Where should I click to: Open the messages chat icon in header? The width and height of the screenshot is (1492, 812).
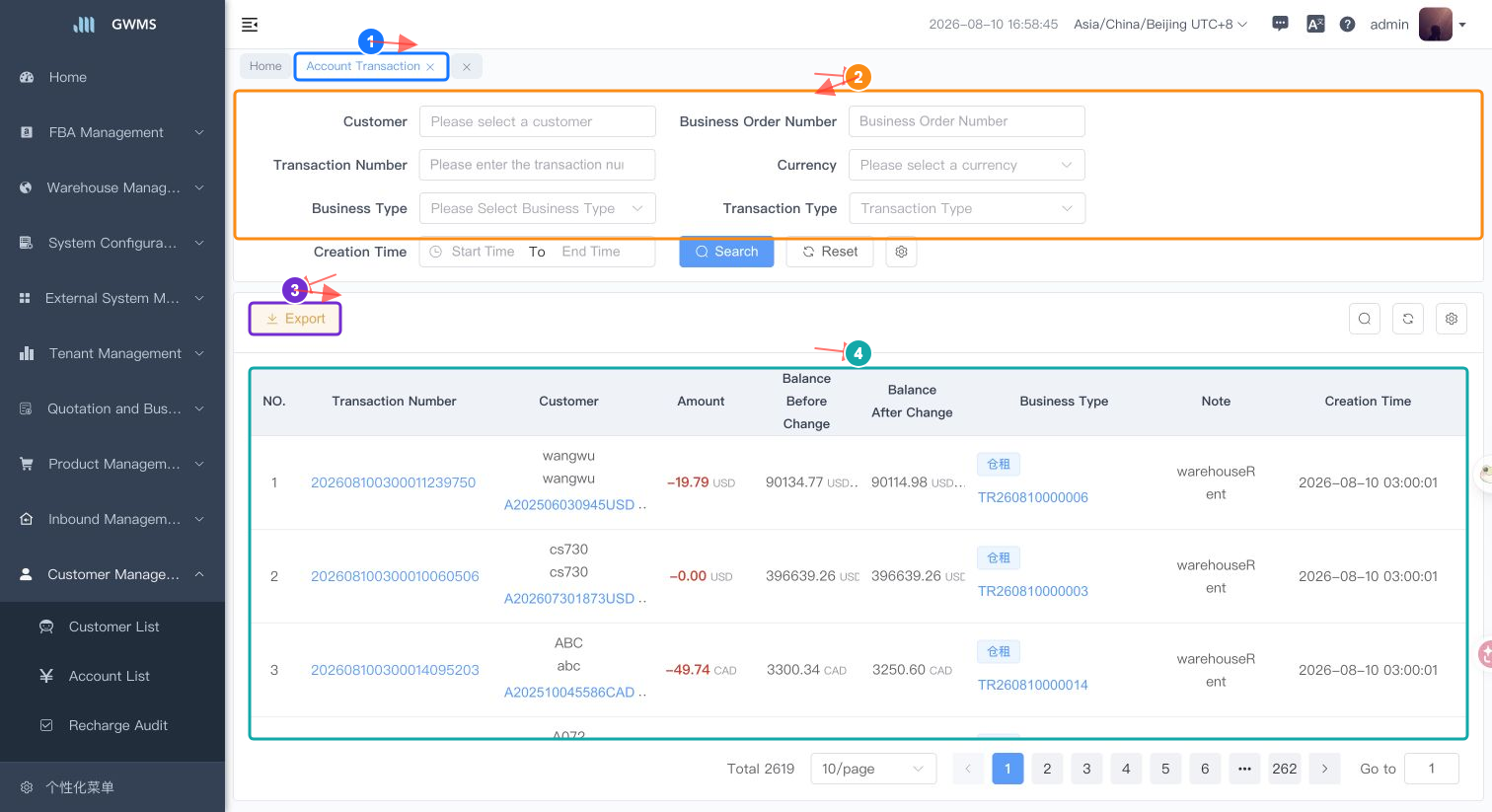[1280, 24]
